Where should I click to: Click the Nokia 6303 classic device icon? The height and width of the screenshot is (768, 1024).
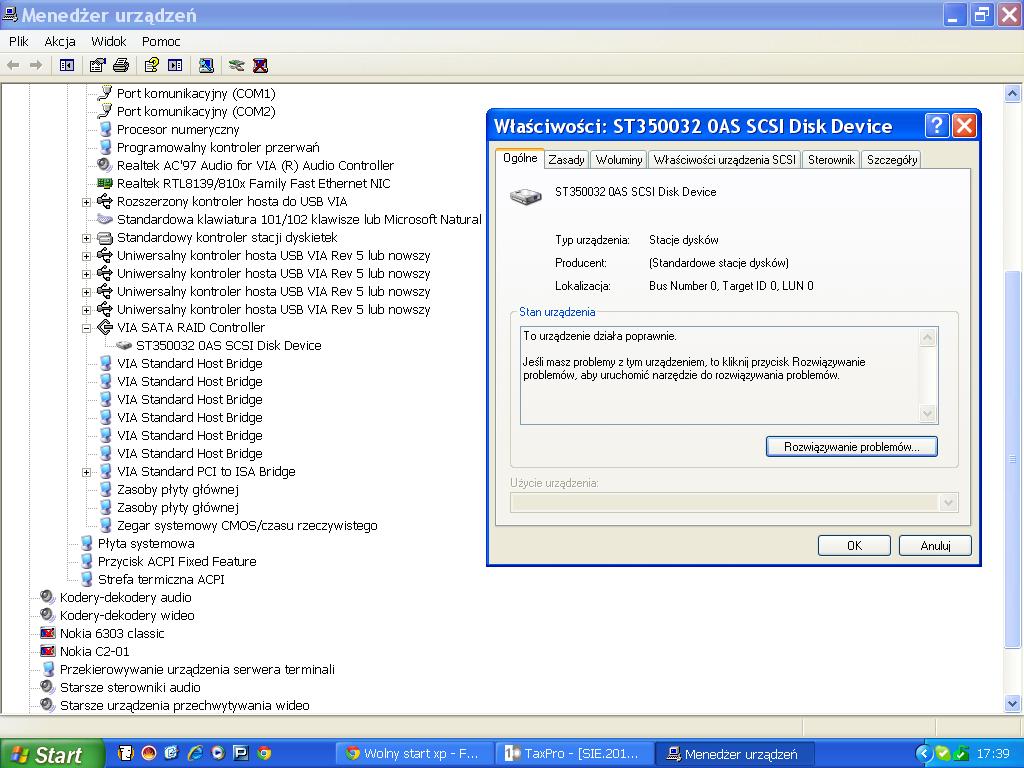click(48, 633)
